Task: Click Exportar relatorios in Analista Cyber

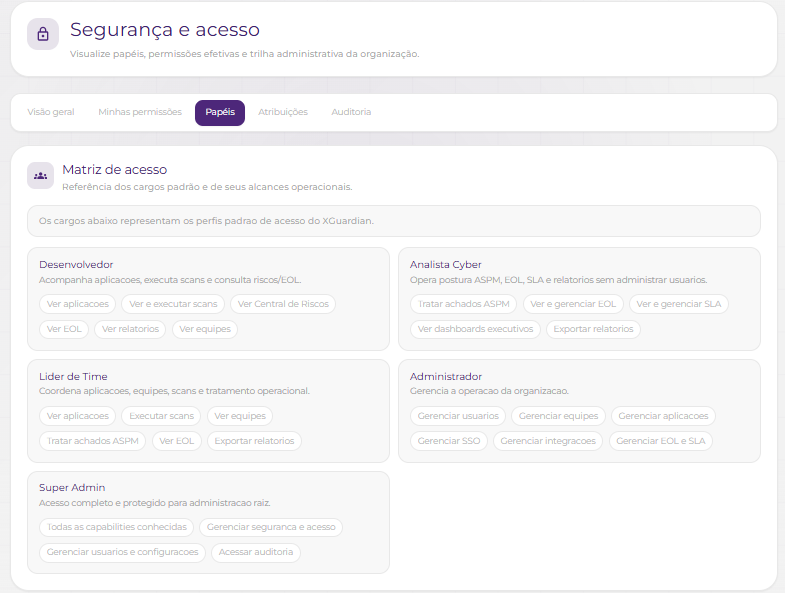Action: pyautogui.click(x=593, y=329)
